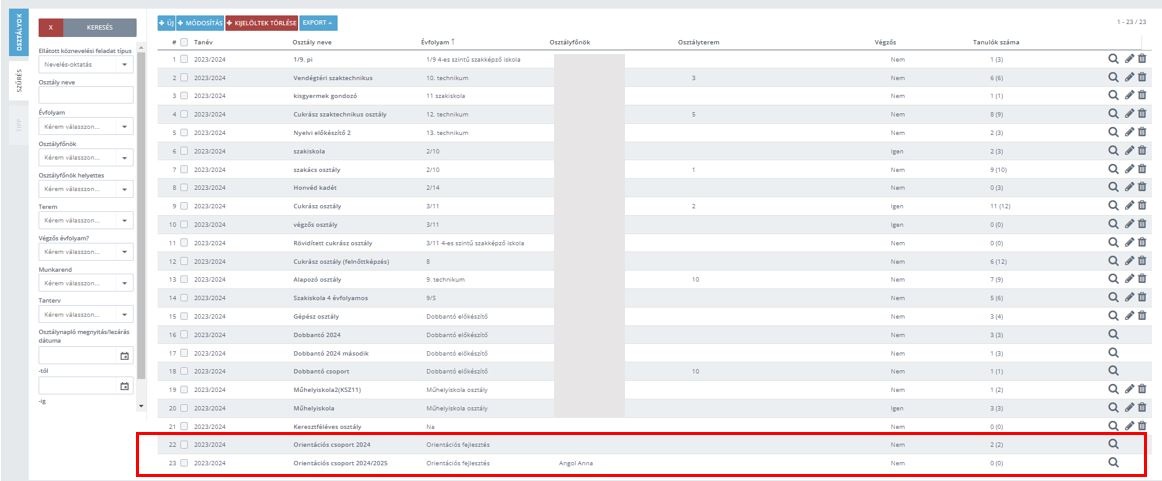This screenshot has width=1162, height=481.
Task: Expand the Végzős évfolyam? dropdown
Action: pyautogui.click(x=86, y=252)
